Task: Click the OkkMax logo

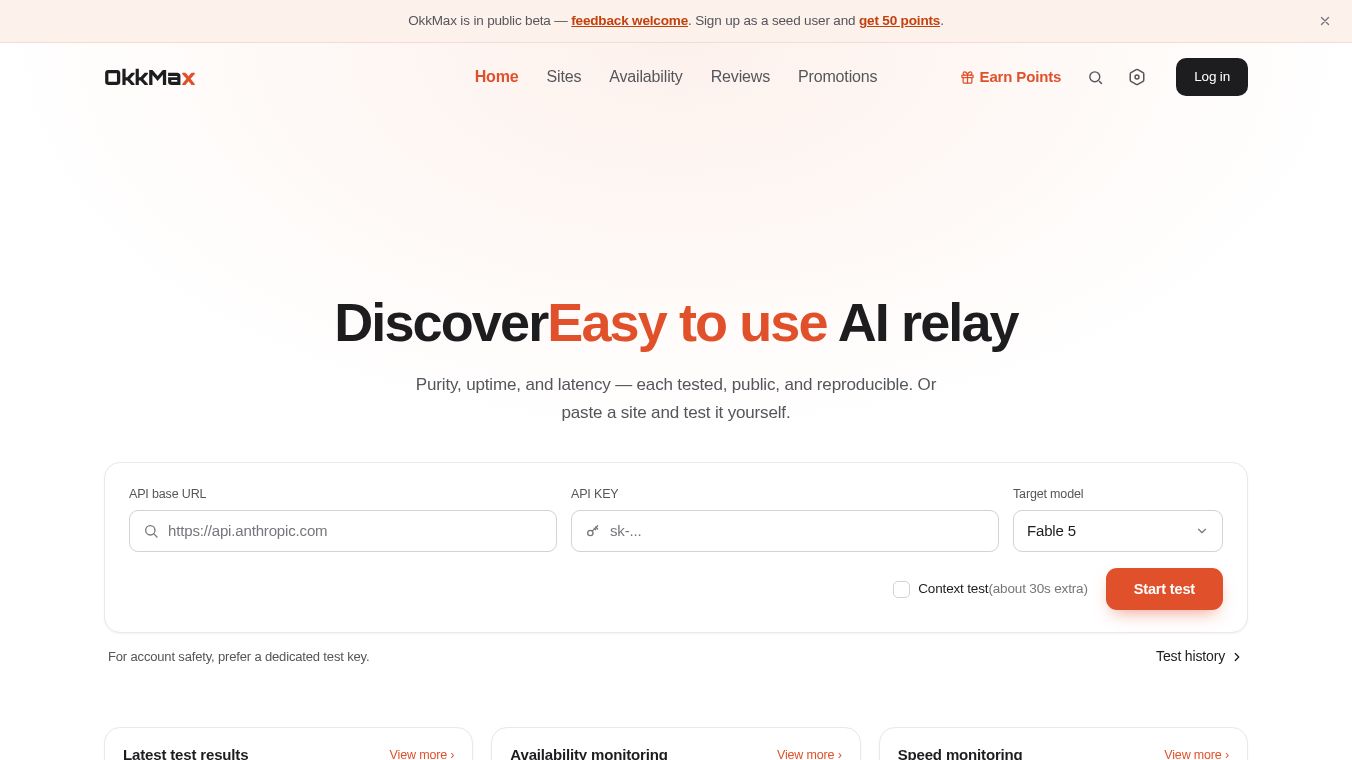Action: 150,77
